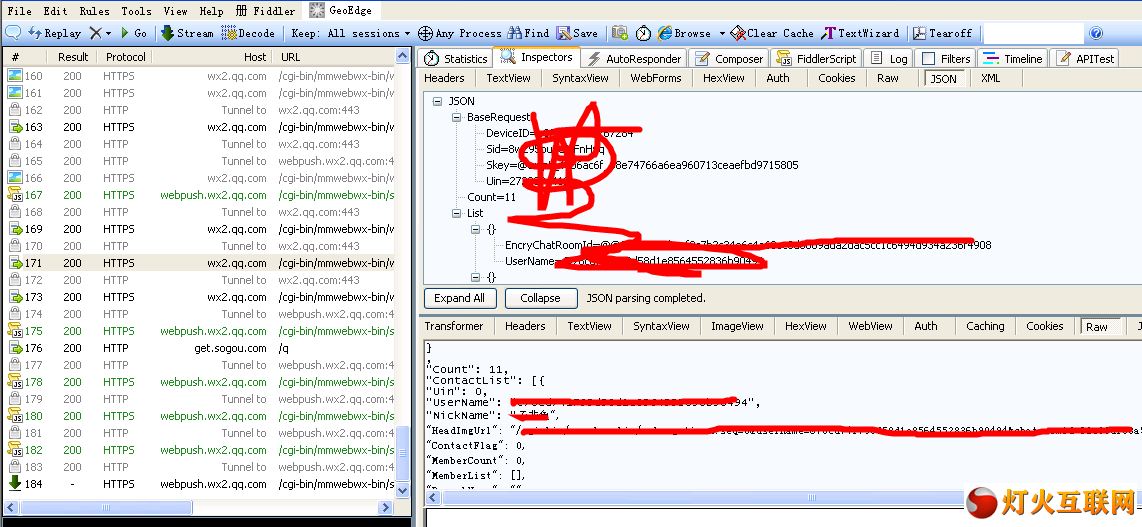1142x527 pixels.
Task: Open response WebView tab
Action: click(870, 326)
